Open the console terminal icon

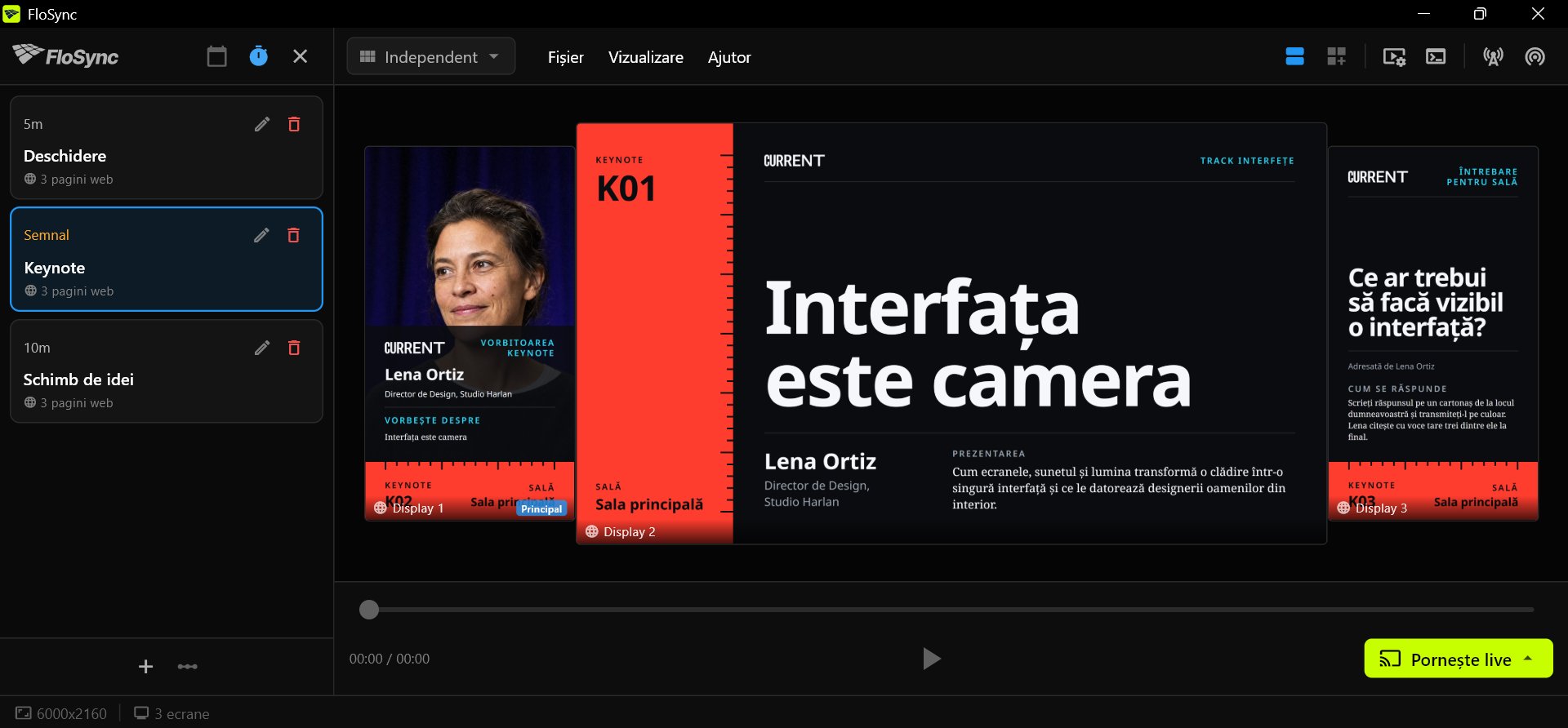(x=1436, y=56)
